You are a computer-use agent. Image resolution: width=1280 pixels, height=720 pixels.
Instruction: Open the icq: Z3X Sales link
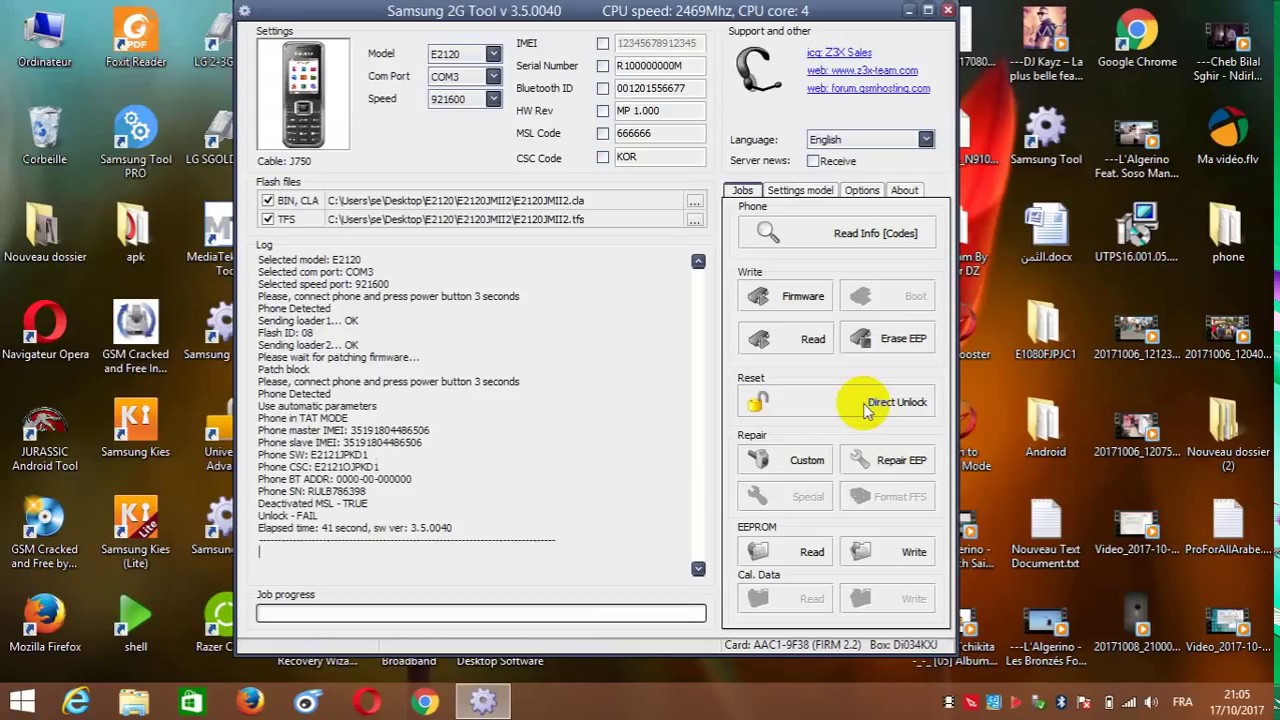point(839,53)
